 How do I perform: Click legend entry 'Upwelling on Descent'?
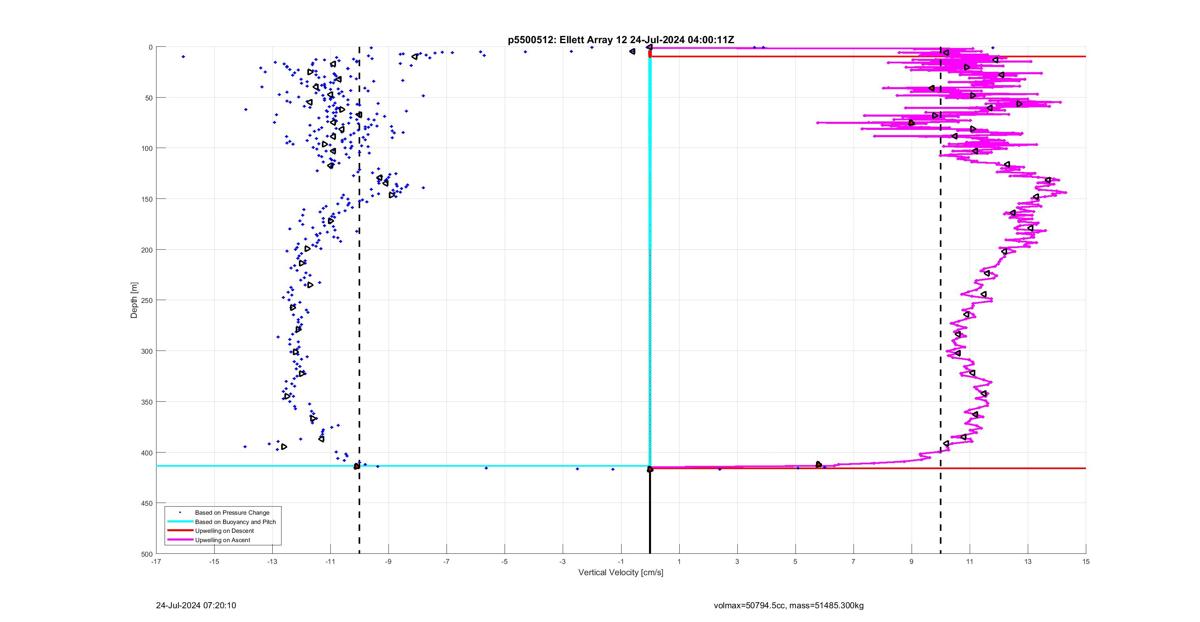click(224, 531)
